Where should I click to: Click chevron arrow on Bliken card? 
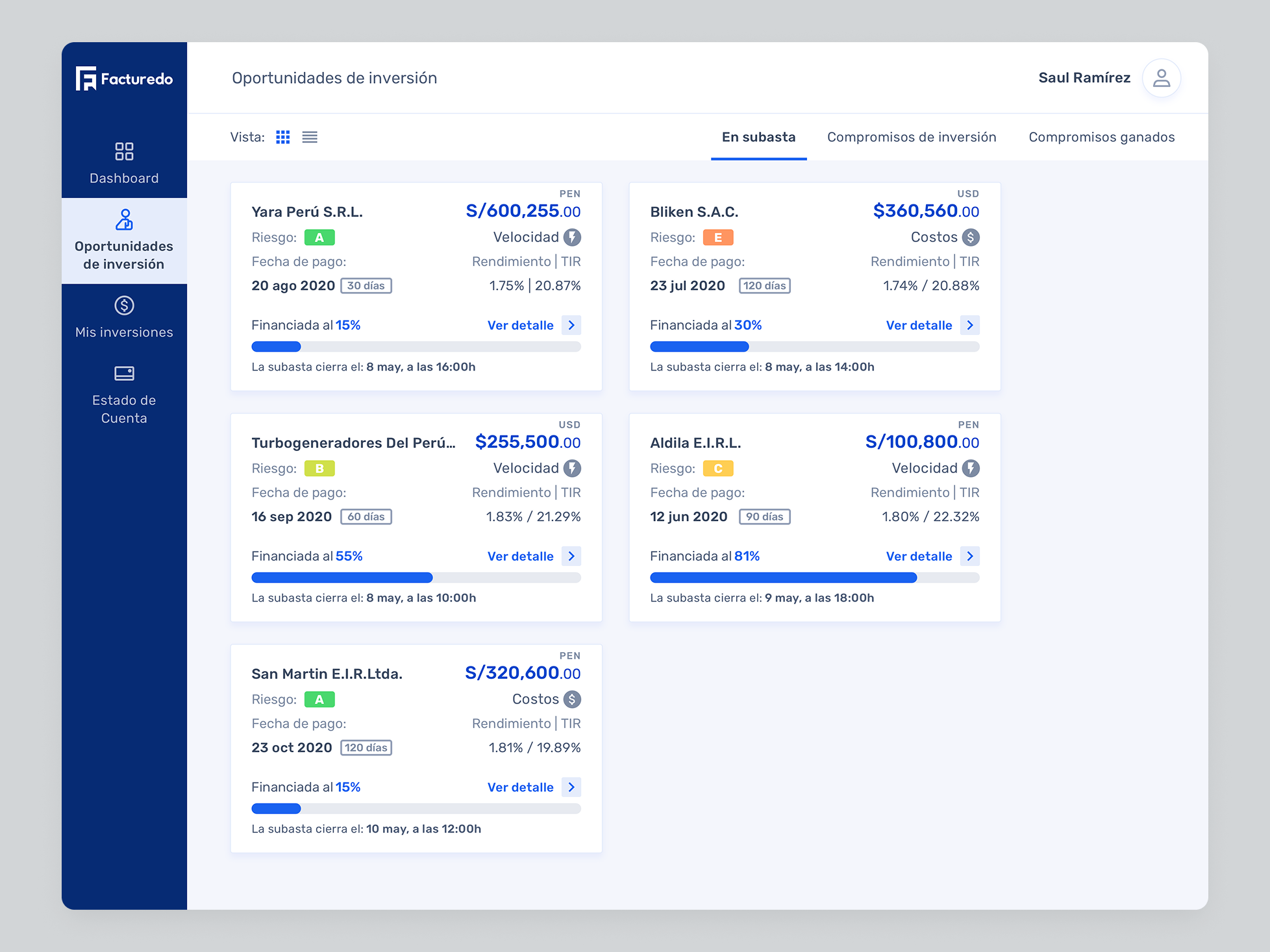coord(970,325)
